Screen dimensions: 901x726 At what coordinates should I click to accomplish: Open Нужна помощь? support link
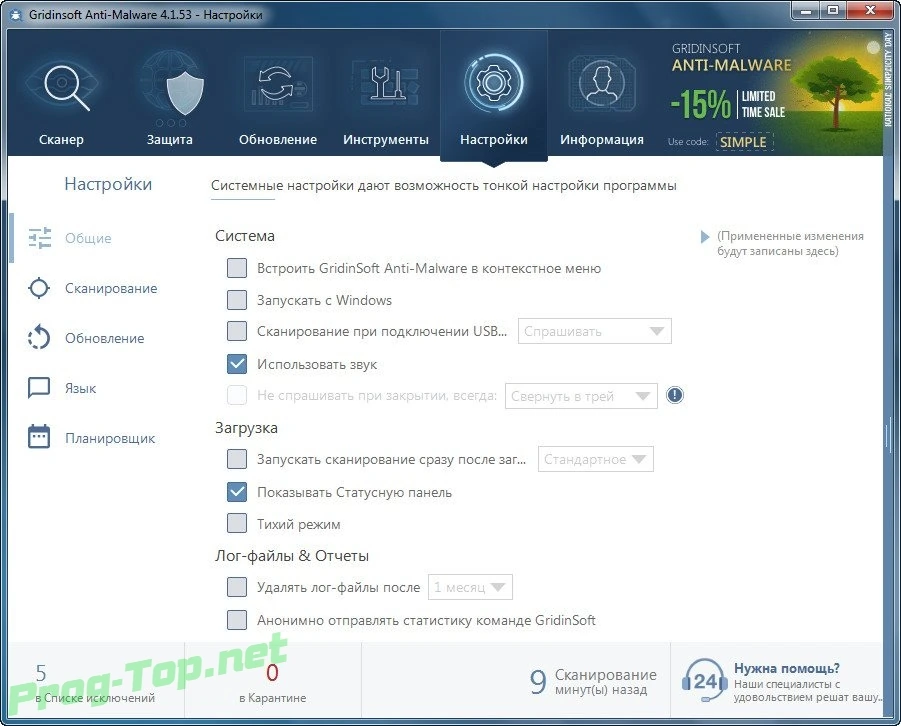[787, 668]
